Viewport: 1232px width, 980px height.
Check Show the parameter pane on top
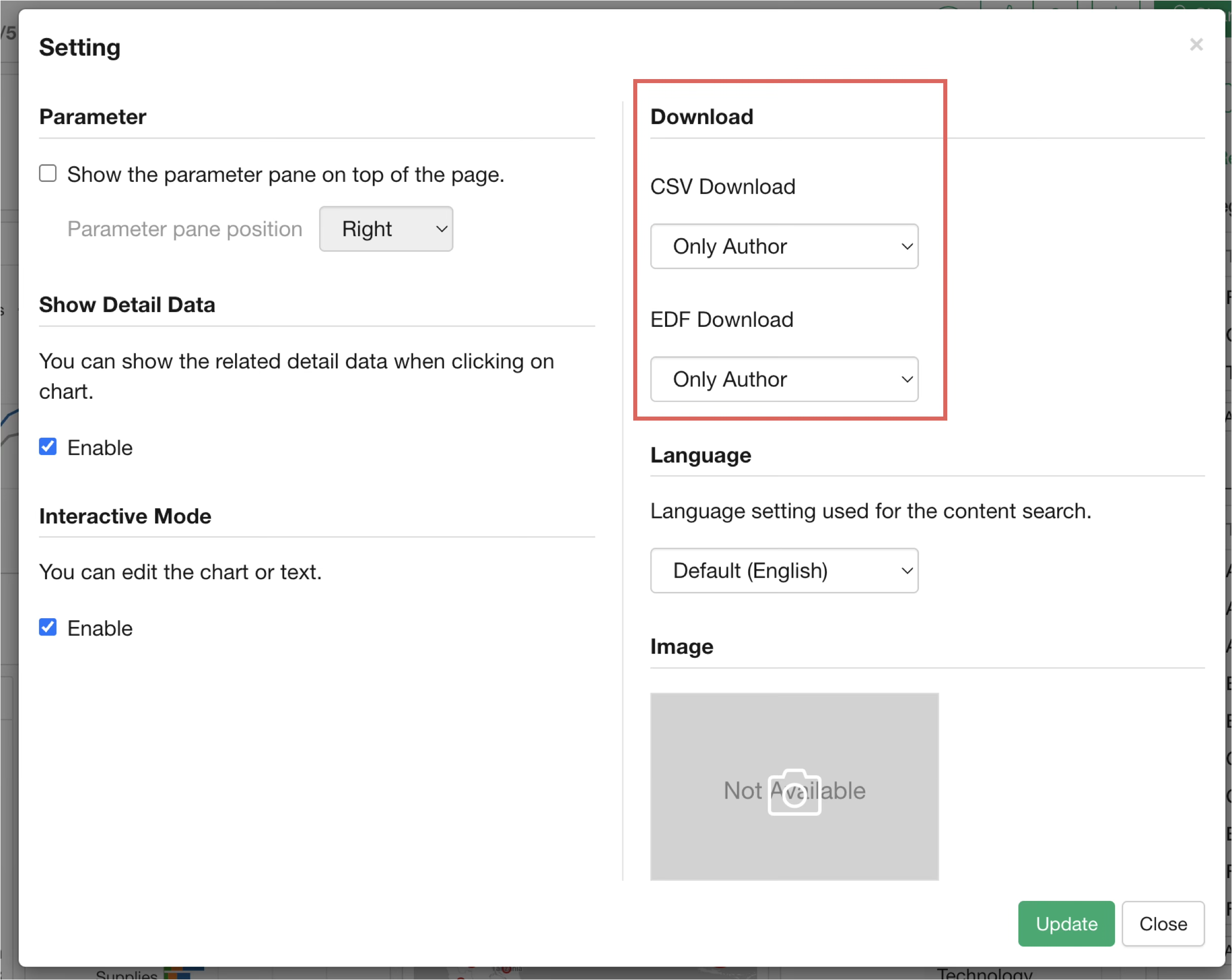(x=48, y=173)
